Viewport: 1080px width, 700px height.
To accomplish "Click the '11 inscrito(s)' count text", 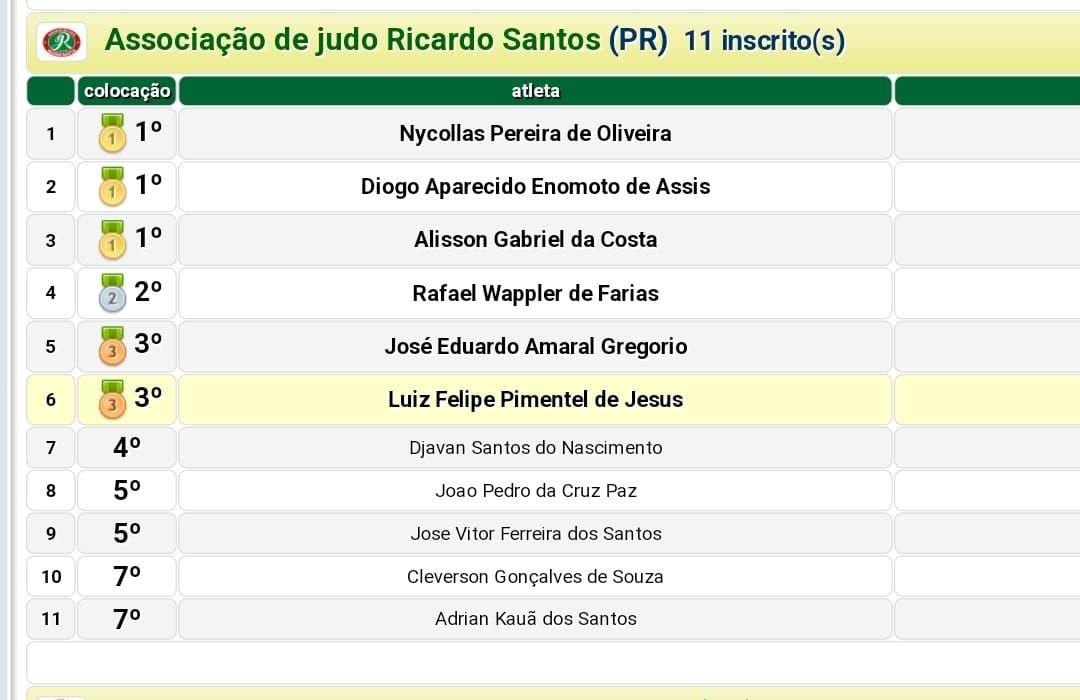I will (x=764, y=42).
